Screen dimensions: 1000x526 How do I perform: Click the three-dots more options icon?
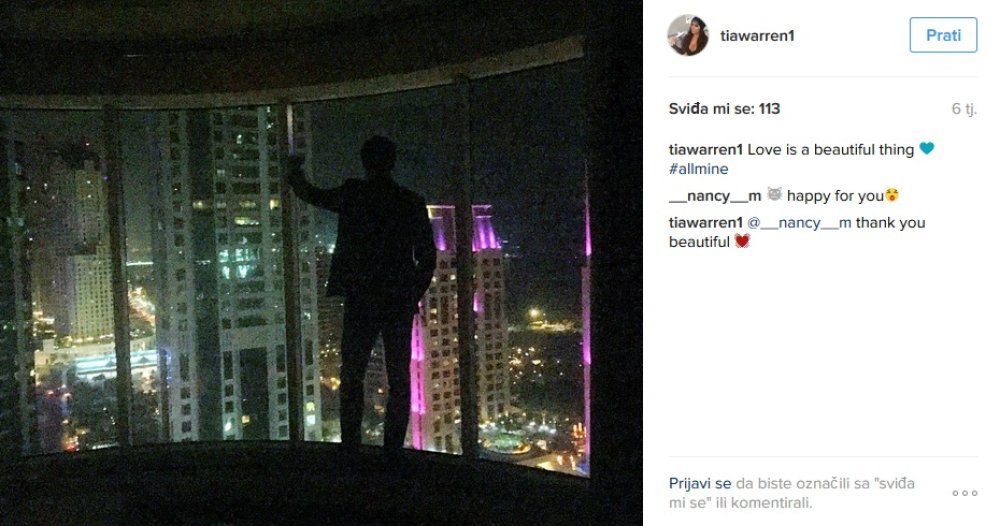964,493
